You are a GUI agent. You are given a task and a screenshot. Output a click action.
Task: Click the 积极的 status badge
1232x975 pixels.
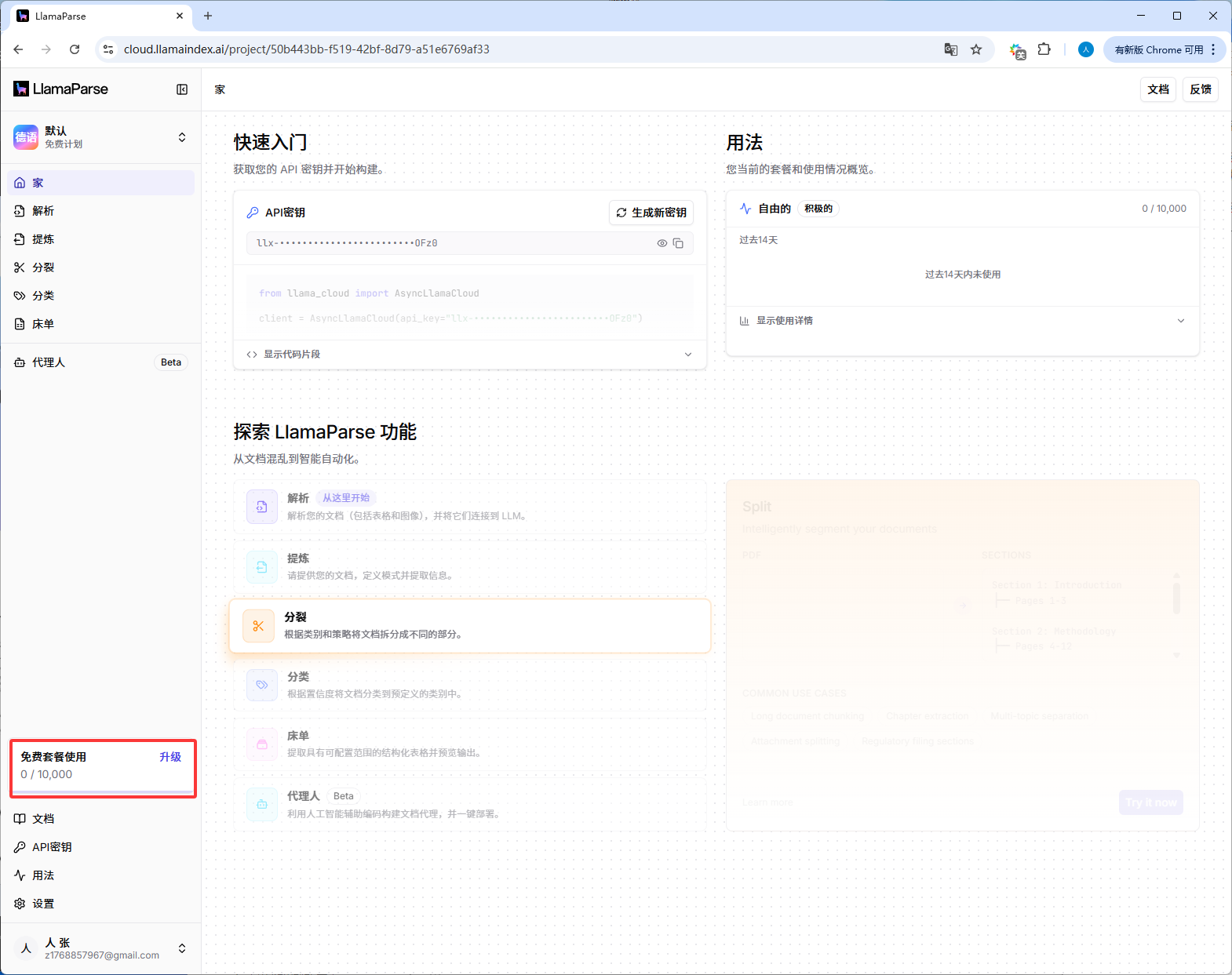coord(818,209)
